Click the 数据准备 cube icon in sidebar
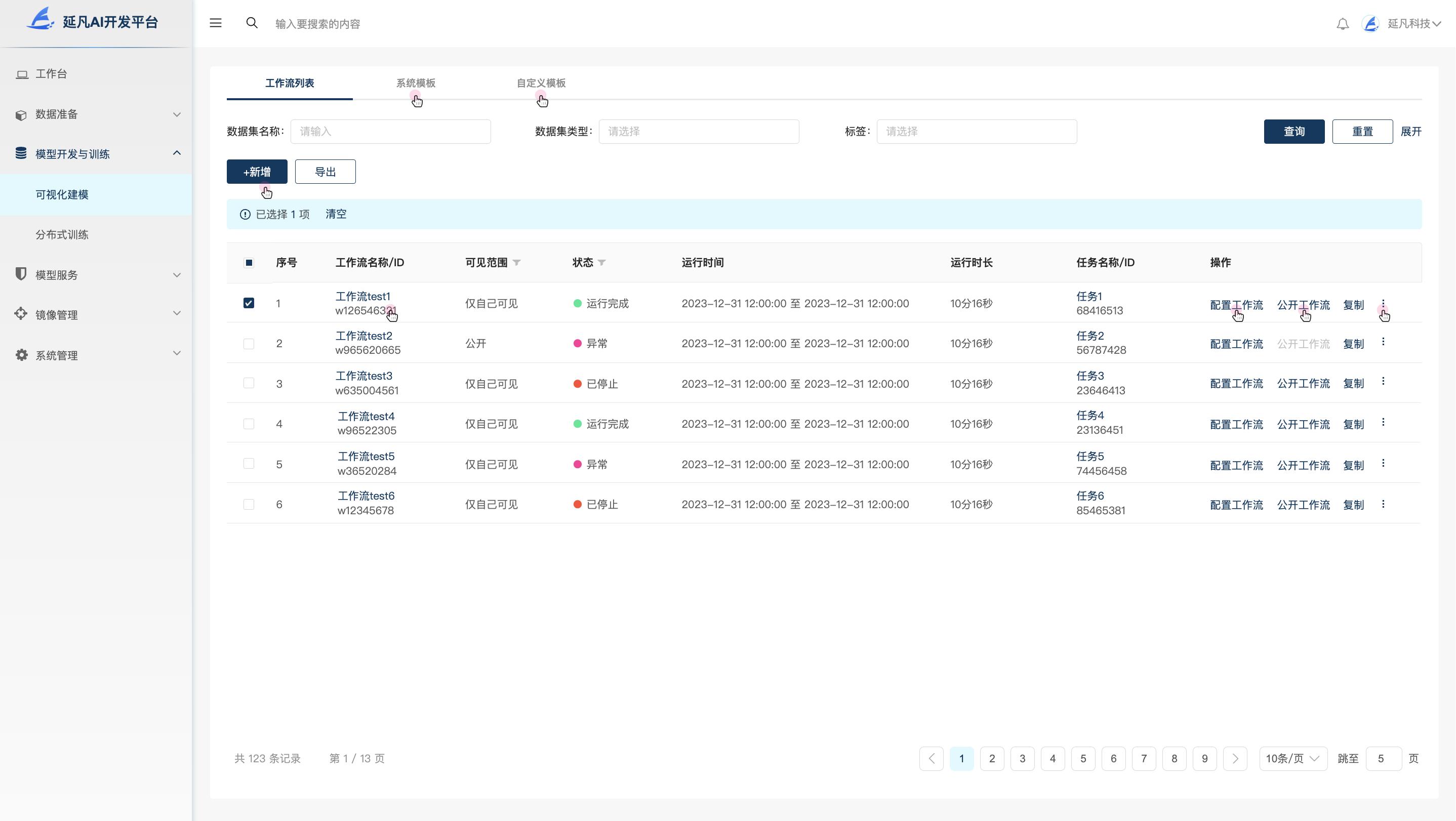This screenshot has width=1456, height=821. point(20,114)
